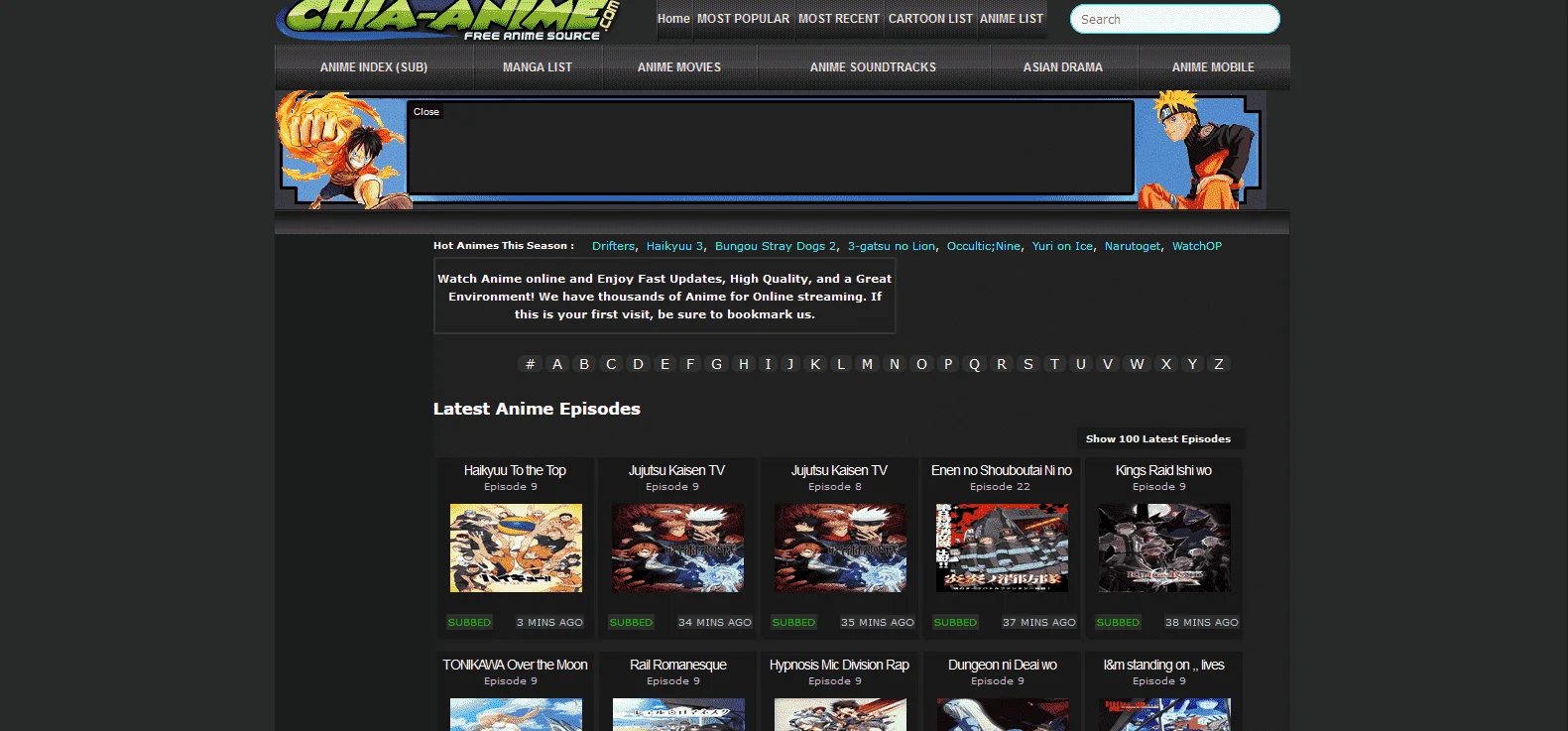Select letter H in index

pyautogui.click(x=743, y=364)
